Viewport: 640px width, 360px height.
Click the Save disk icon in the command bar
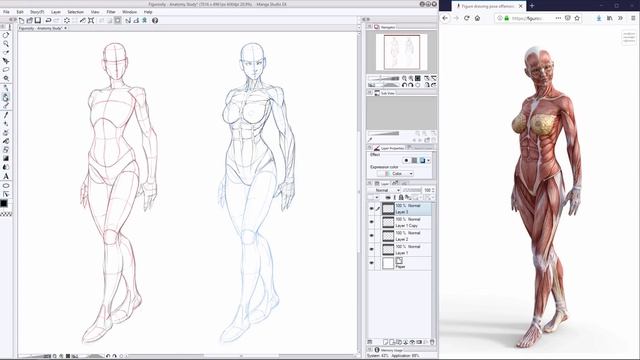38,20
